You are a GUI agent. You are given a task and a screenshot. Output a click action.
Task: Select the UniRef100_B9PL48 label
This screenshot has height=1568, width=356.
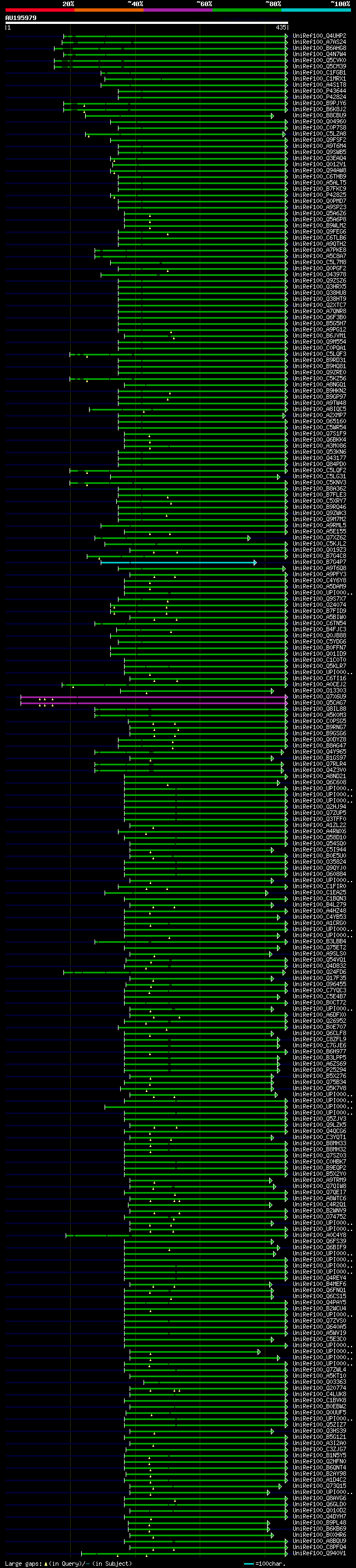[319, 1522]
